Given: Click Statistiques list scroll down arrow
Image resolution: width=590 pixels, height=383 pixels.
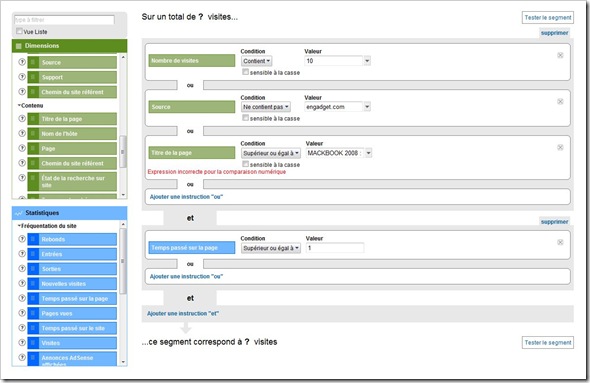Looking at the screenshot, I should [x=123, y=362].
